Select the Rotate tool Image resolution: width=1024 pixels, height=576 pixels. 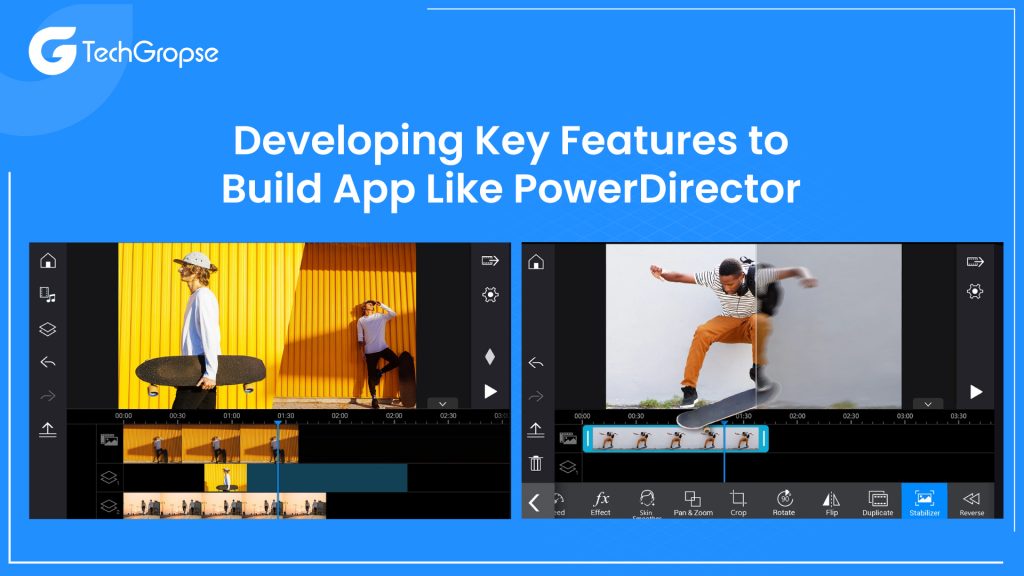point(784,500)
